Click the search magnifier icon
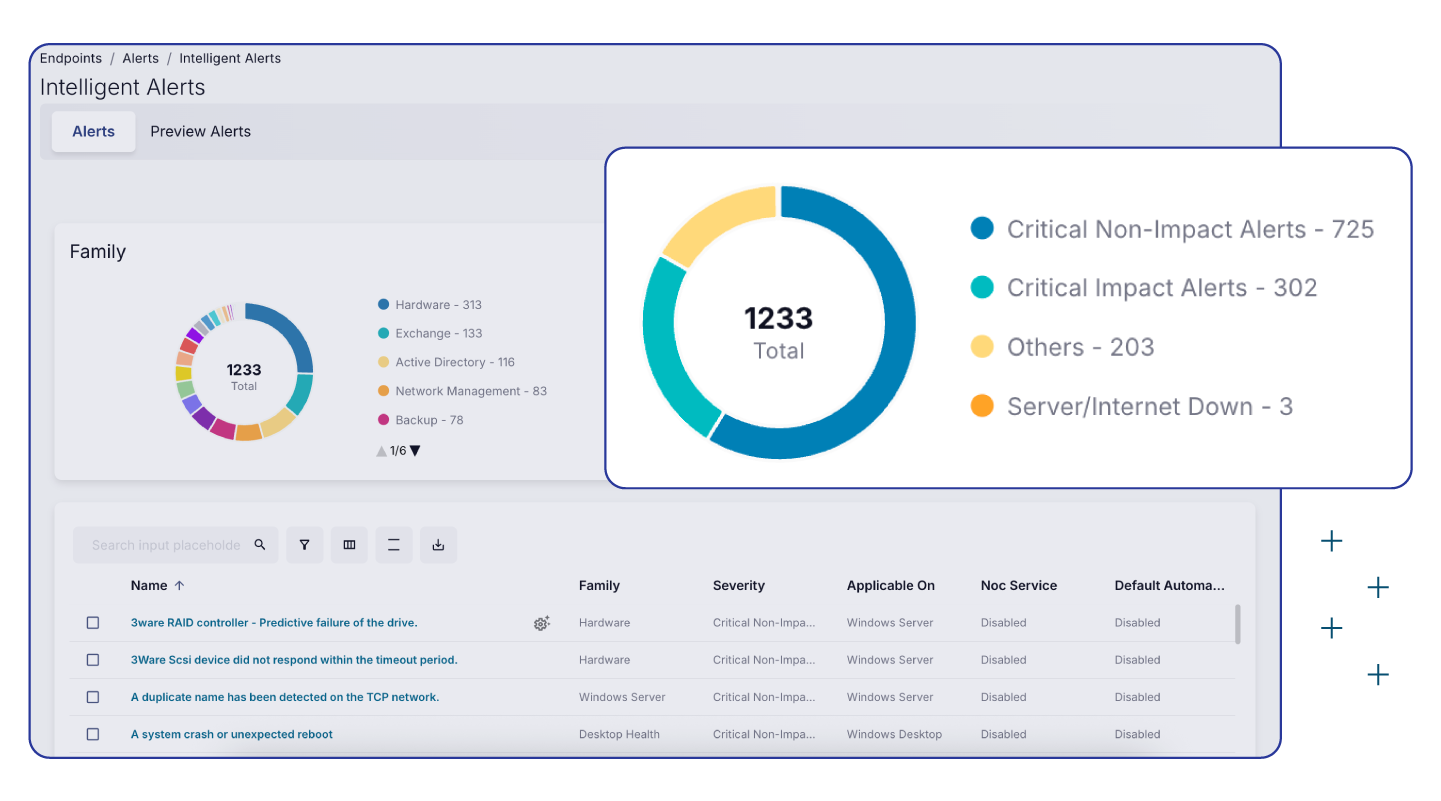The image size is (1441, 801). [x=260, y=545]
